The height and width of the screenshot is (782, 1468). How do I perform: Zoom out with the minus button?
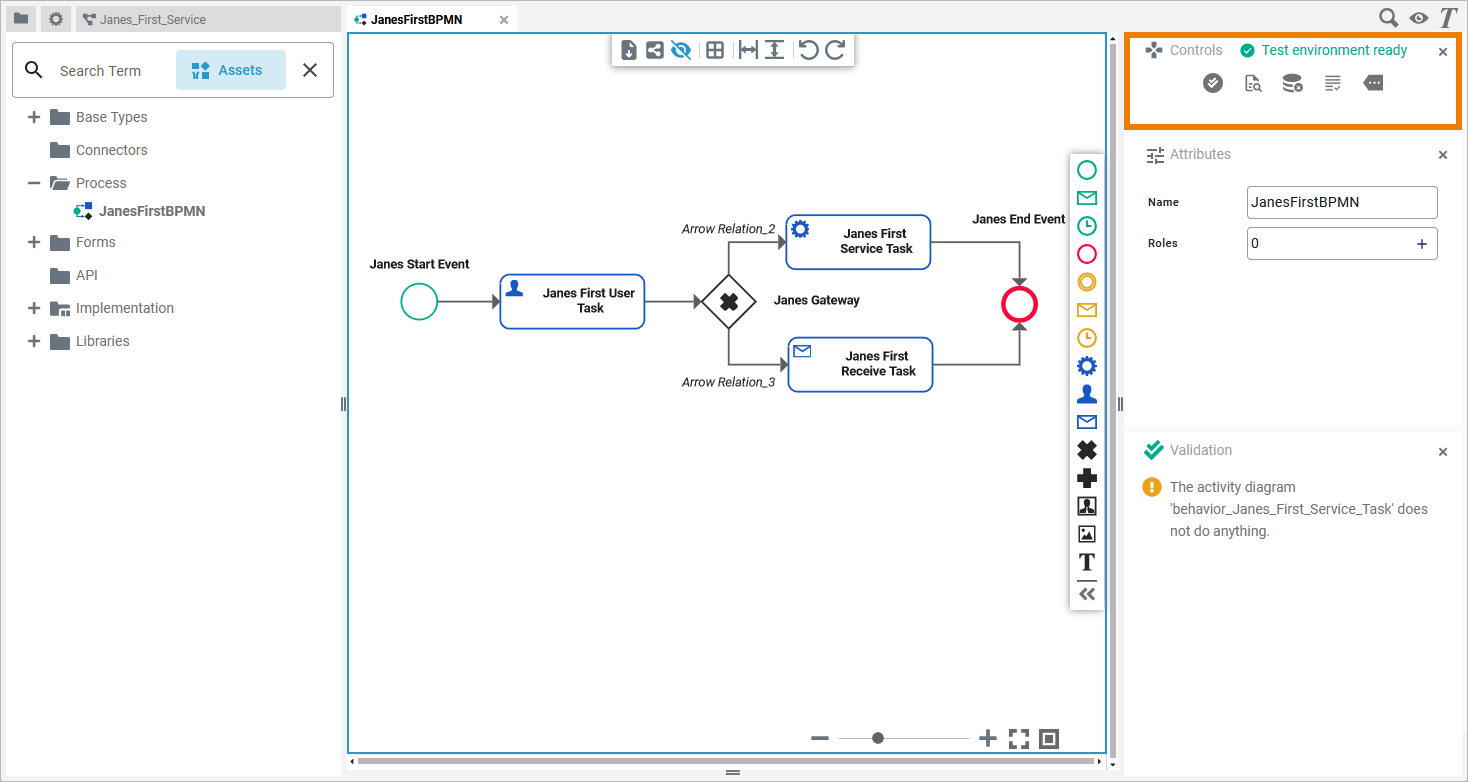(x=820, y=738)
